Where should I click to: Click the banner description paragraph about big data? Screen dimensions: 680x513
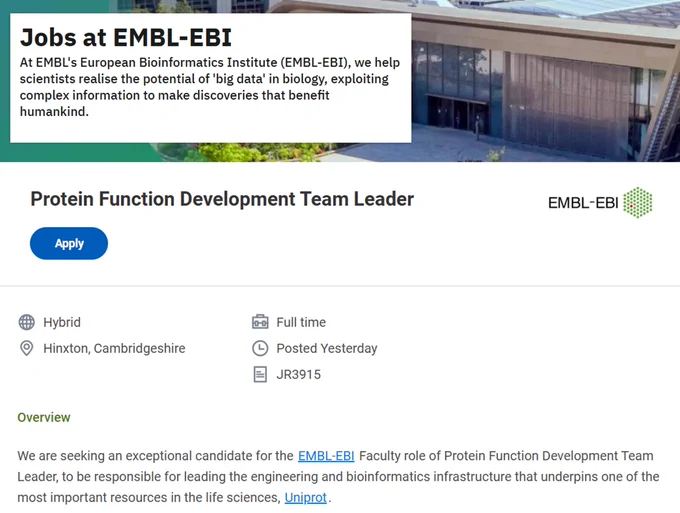[x=210, y=87]
